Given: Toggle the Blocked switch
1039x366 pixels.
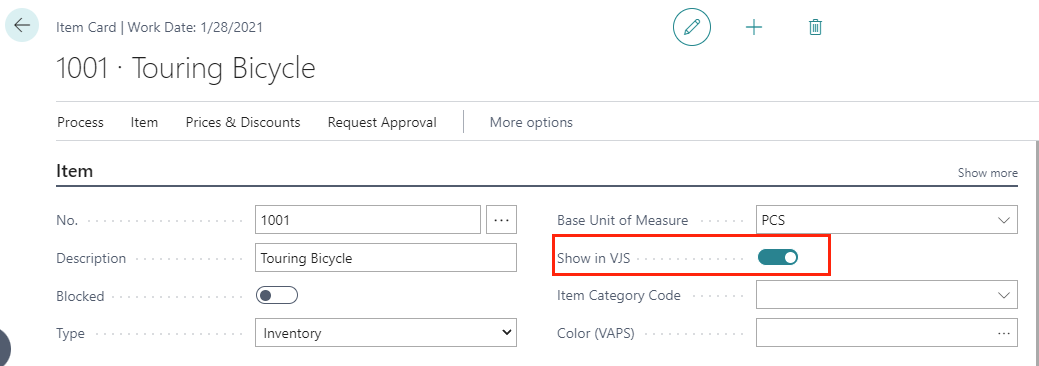Looking at the screenshot, I should (277, 295).
